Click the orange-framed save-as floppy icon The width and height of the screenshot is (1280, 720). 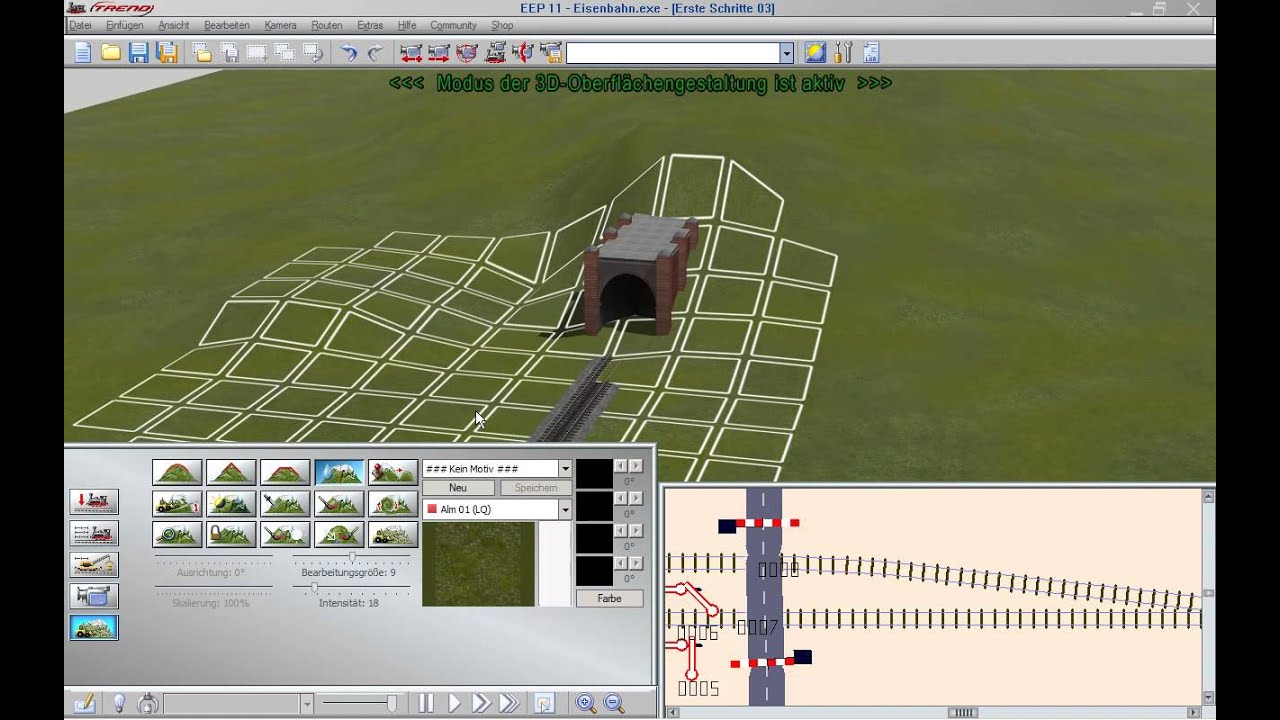[167, 53]
